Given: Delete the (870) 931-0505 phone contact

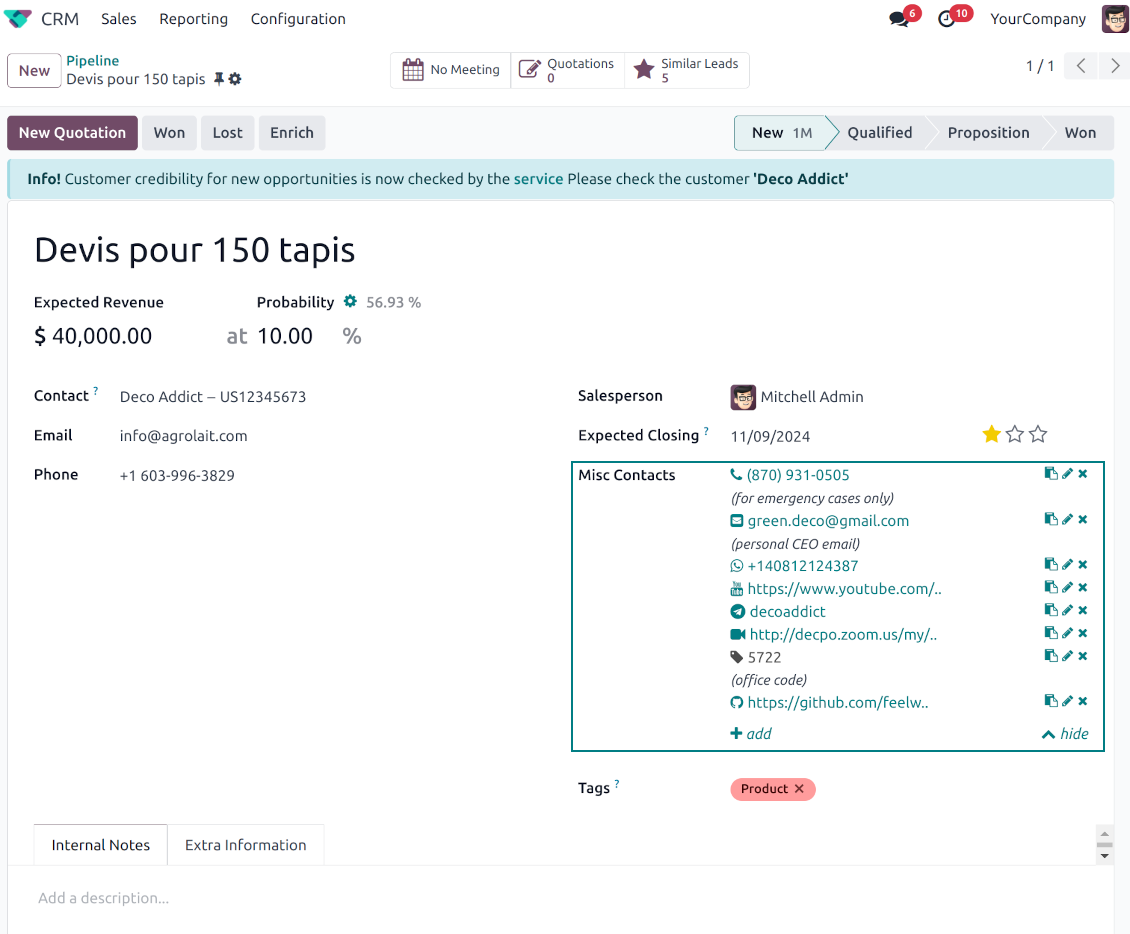Looking at the screenshot, I should (1082, 473).
